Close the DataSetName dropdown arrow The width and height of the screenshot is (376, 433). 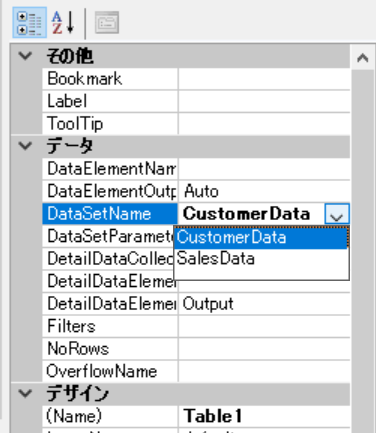337,214
